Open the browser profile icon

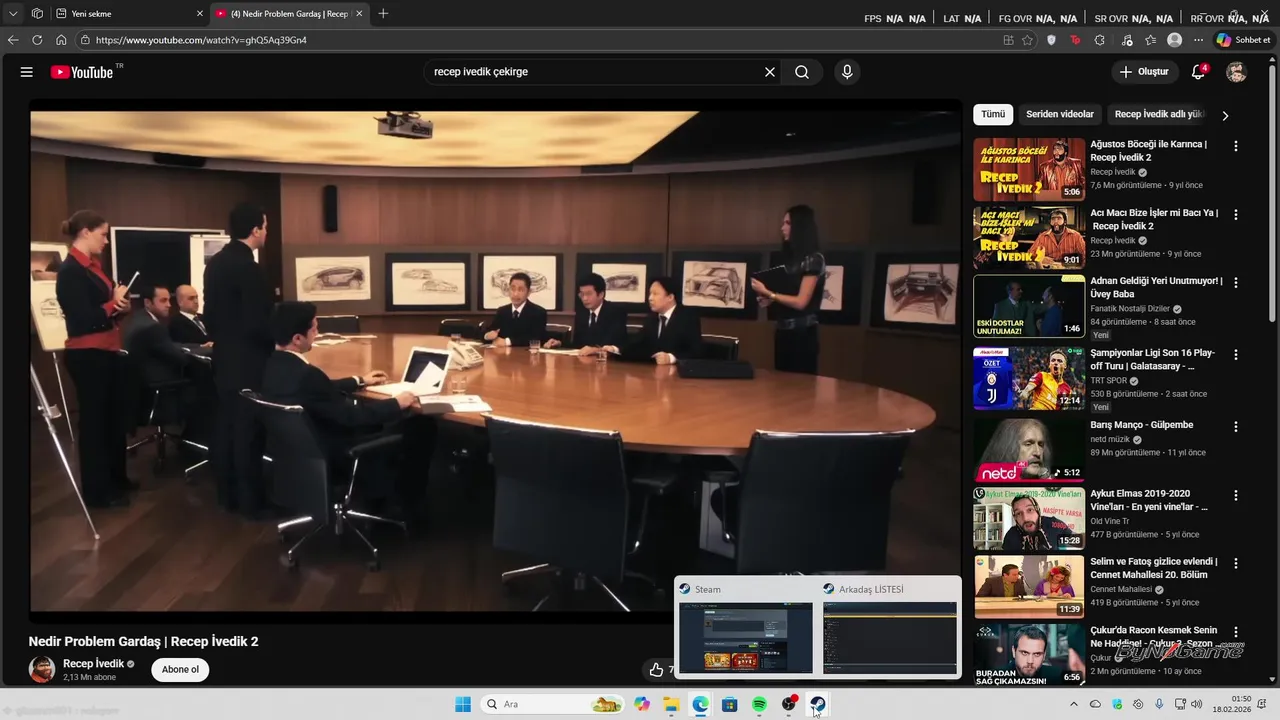(1175, 40)
